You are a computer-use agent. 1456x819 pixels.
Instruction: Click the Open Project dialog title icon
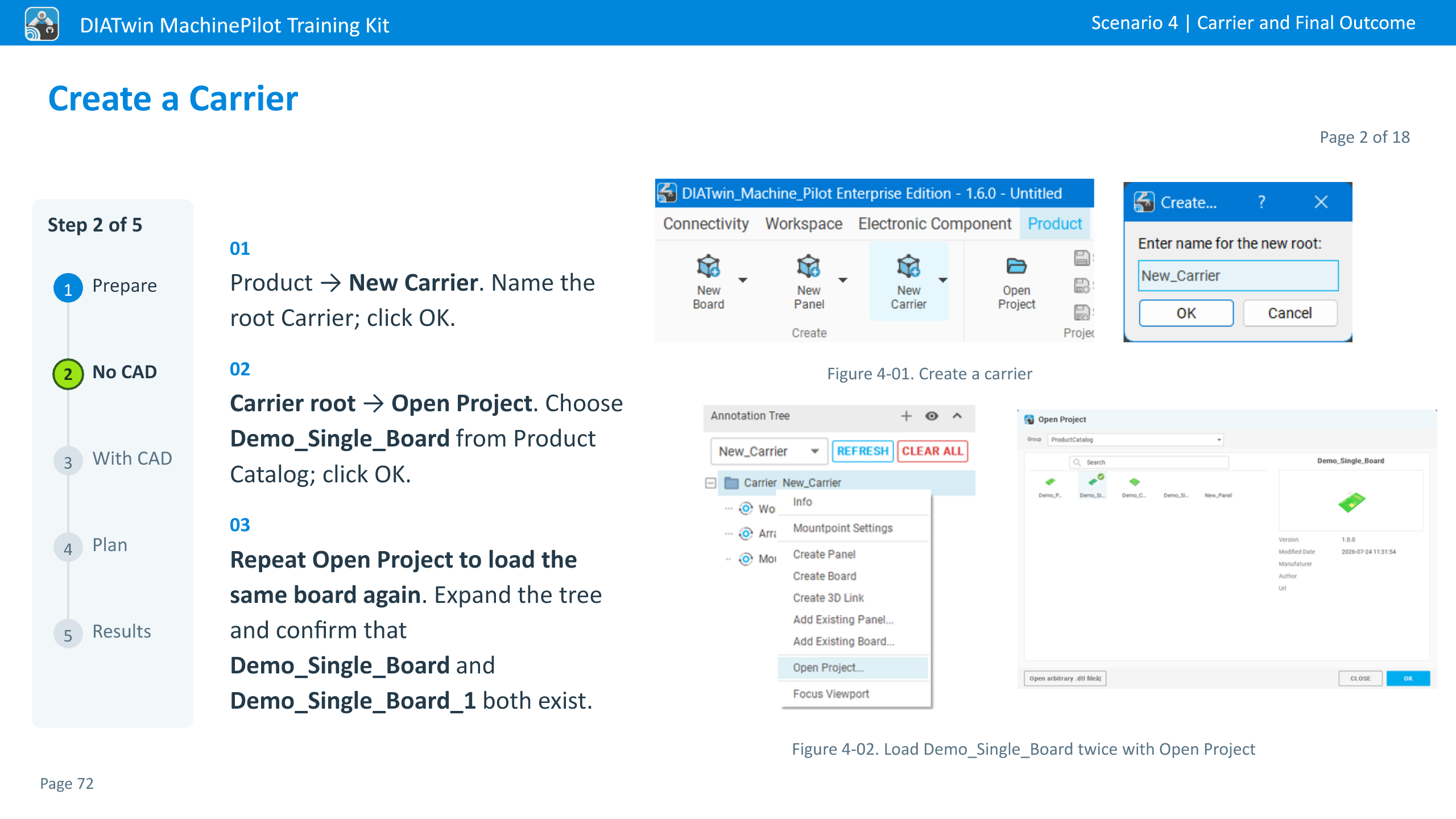(x=1029, y=420)
